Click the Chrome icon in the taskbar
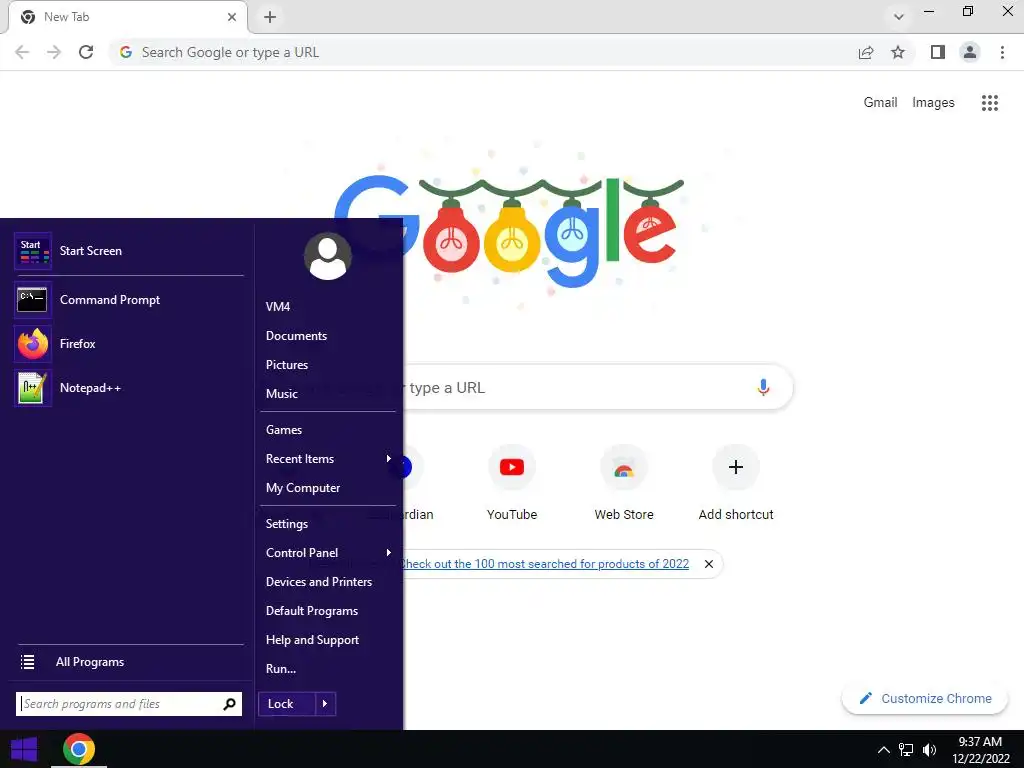Viewport: 1024px width, 768px height. click(78, 750)
